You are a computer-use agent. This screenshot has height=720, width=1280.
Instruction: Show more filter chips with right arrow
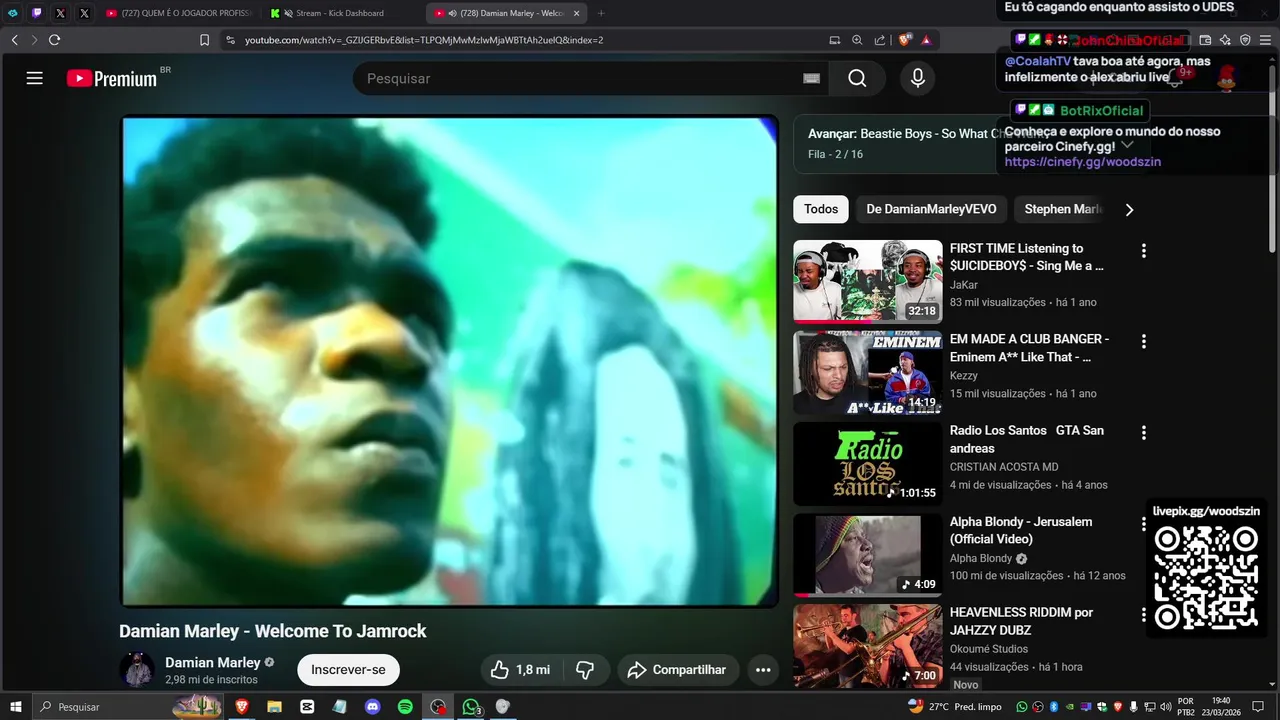pyautogui.click(x=1129, y=209)
